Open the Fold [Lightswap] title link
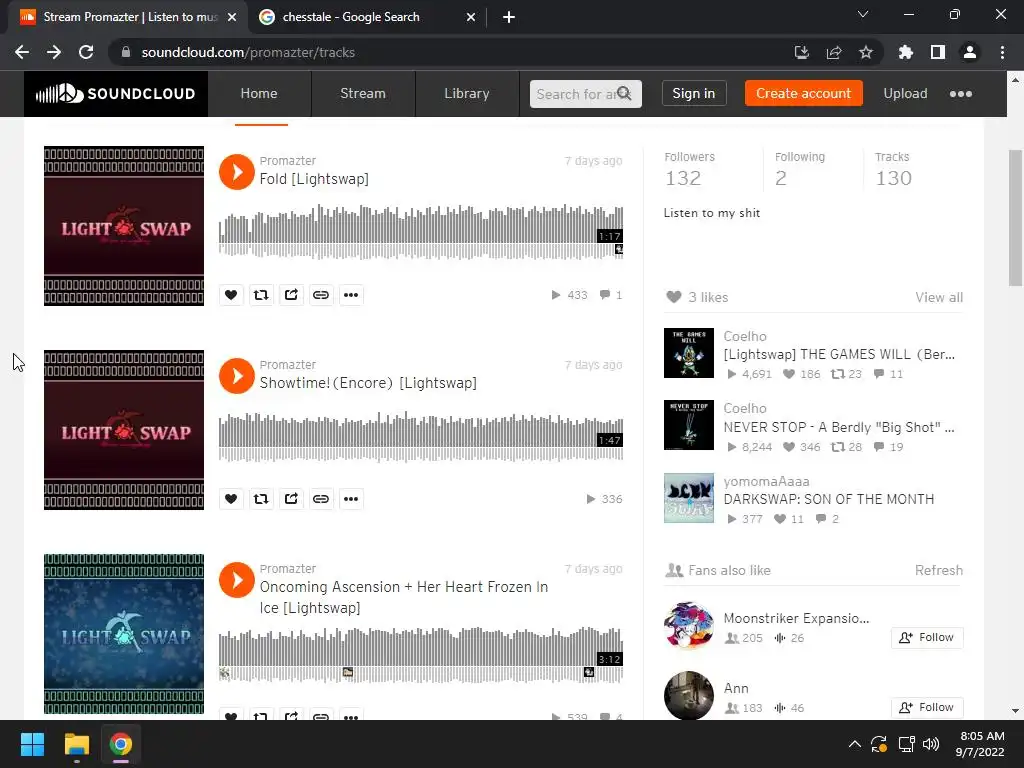 coord(314,179)
